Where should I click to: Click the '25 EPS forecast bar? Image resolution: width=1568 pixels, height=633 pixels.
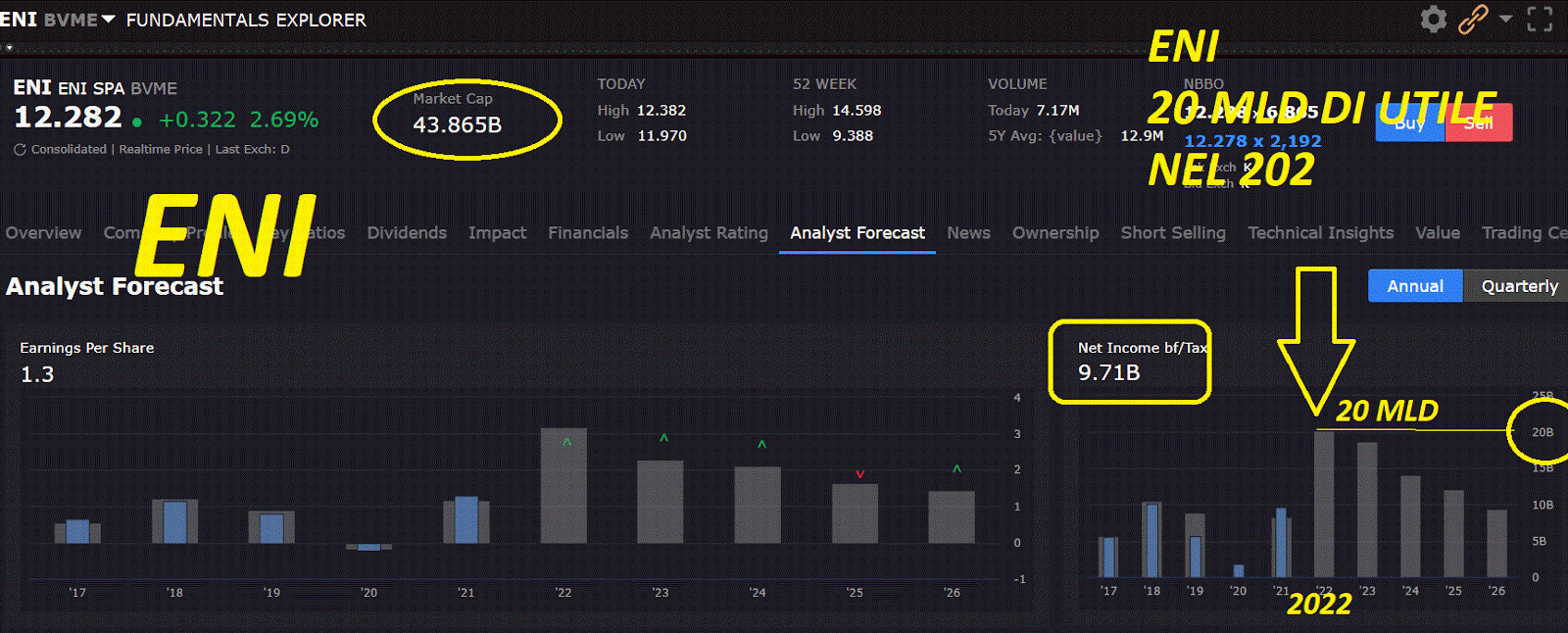click(855, 514)
